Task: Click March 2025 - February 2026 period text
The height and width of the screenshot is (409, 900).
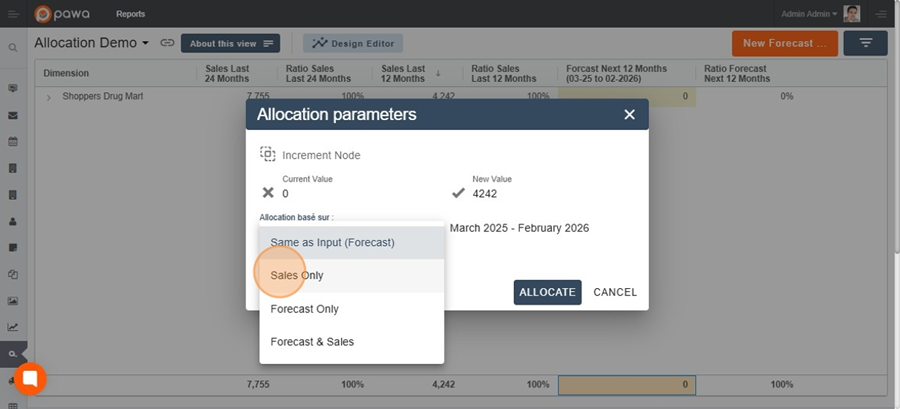Action: [519, 228]
